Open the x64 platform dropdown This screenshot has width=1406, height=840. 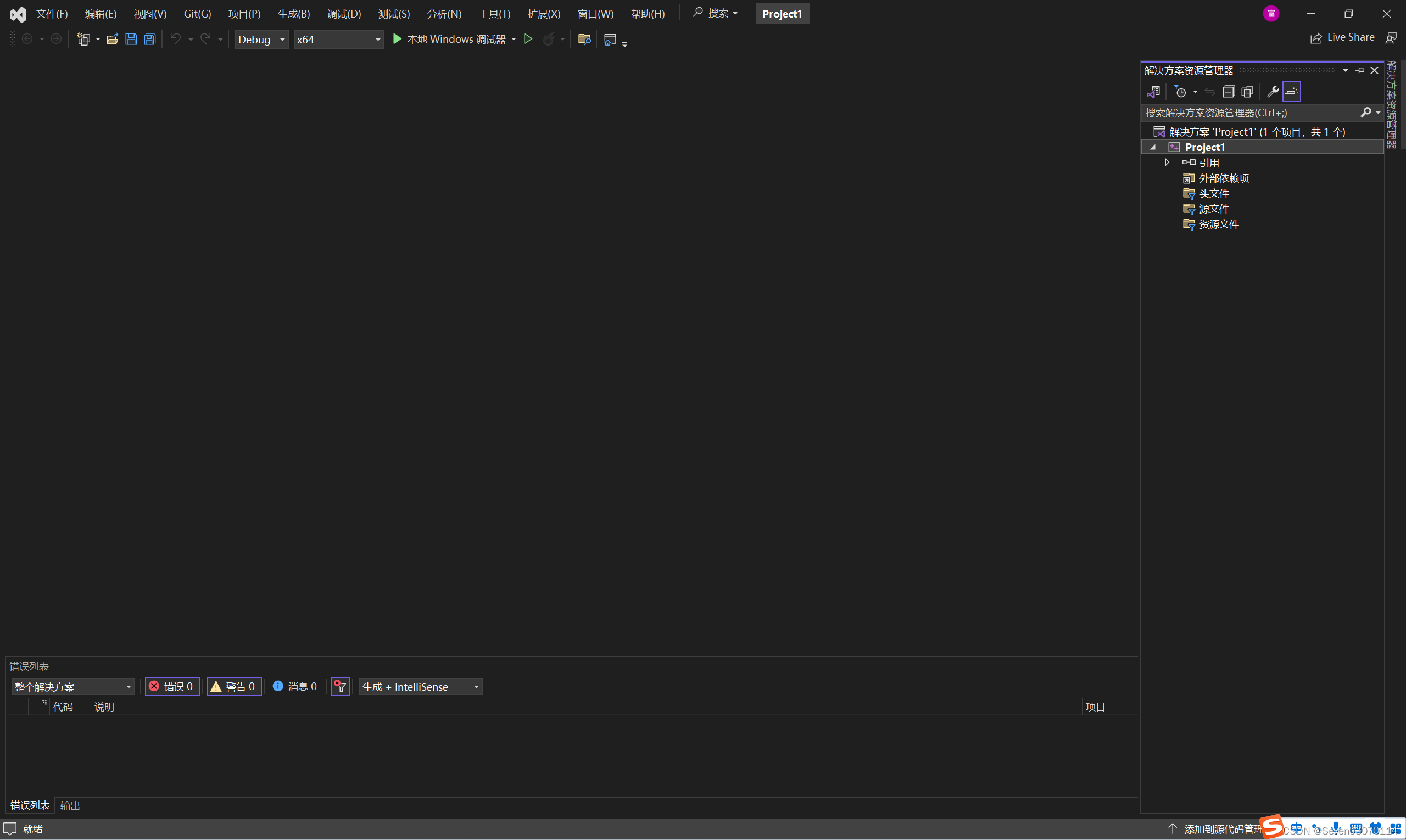click(338, 40)
